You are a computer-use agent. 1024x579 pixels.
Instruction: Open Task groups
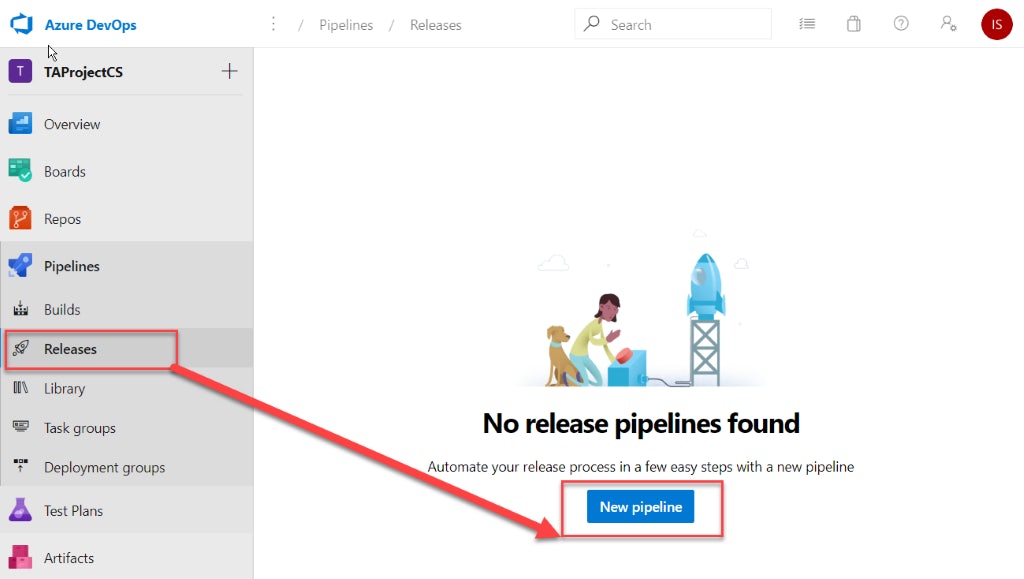[80, 428]
